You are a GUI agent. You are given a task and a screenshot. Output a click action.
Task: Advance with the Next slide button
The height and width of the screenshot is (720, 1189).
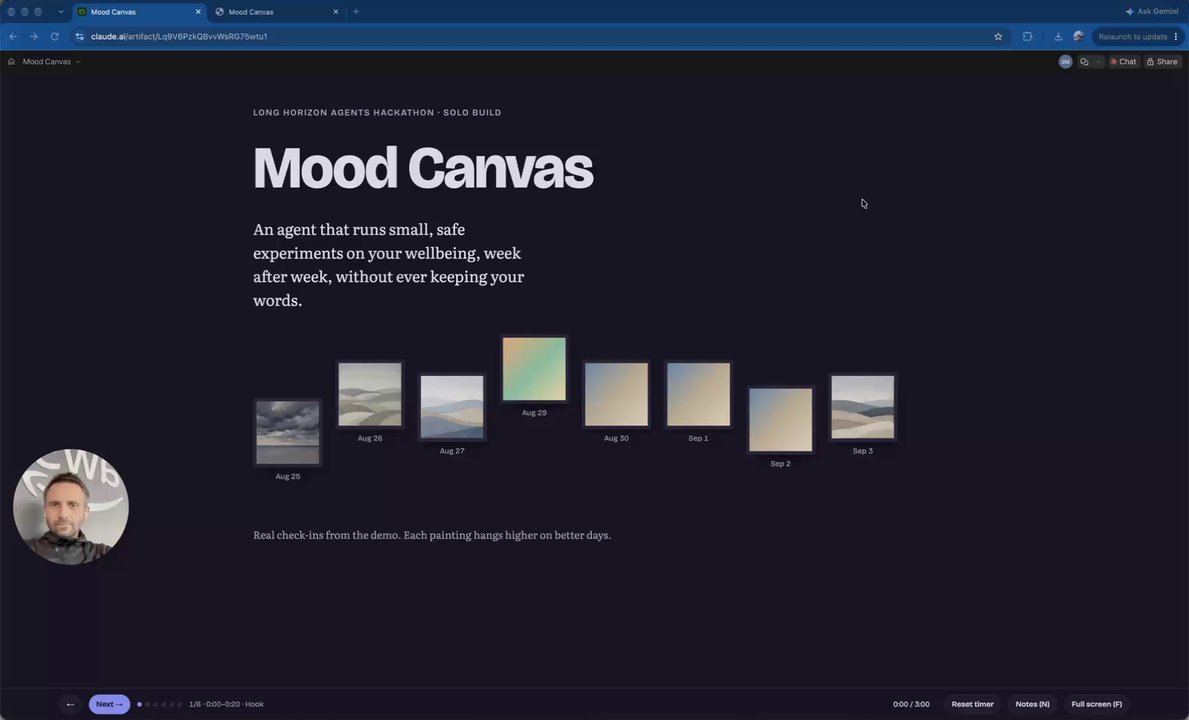point(109,704)
